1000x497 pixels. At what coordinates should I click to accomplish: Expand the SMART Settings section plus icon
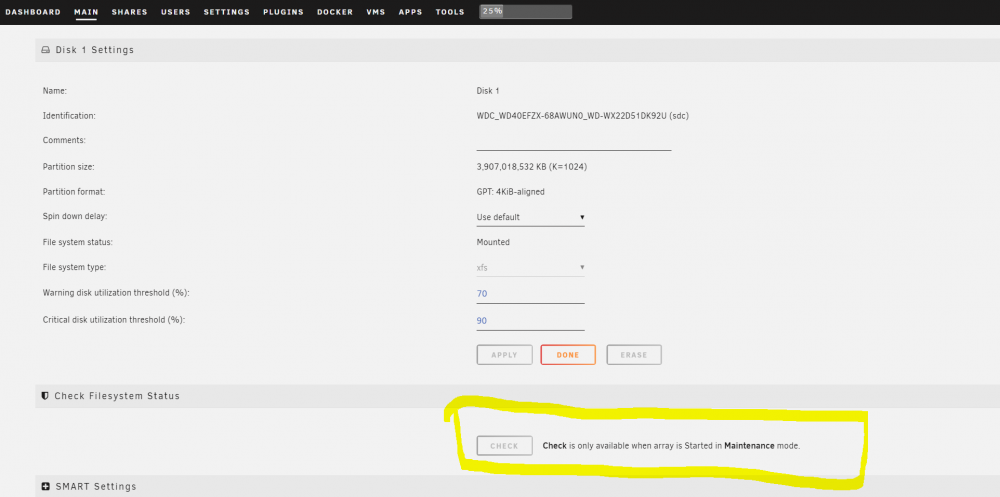[45, 487]
